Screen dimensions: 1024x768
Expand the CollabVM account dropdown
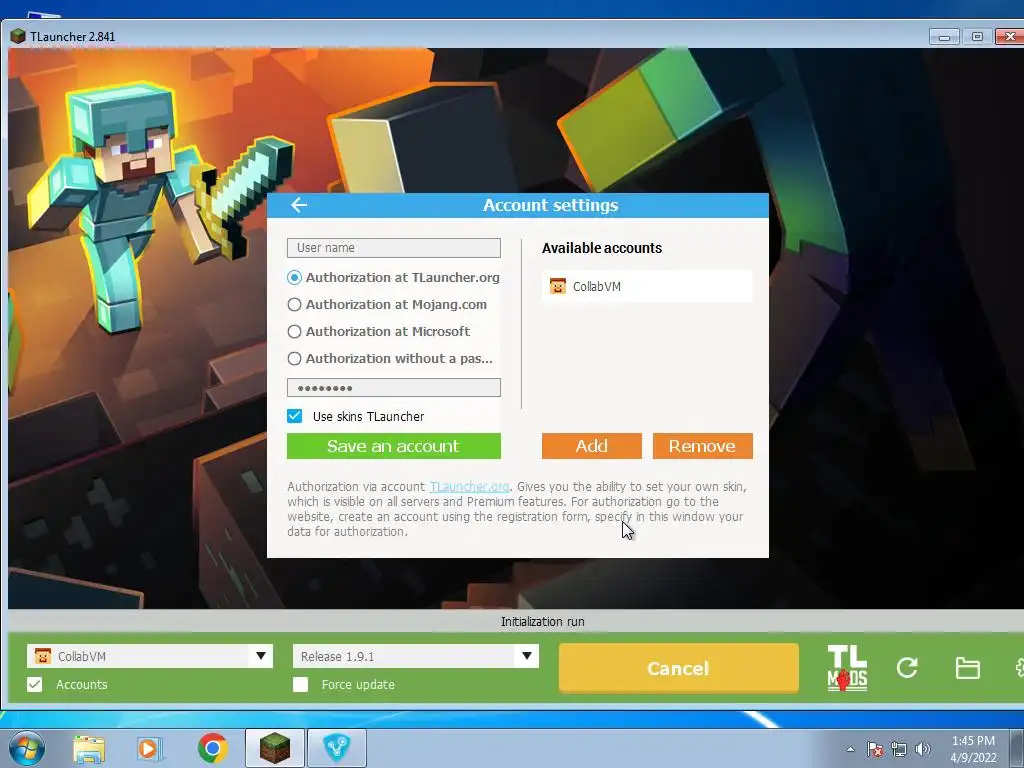point(261,656)
